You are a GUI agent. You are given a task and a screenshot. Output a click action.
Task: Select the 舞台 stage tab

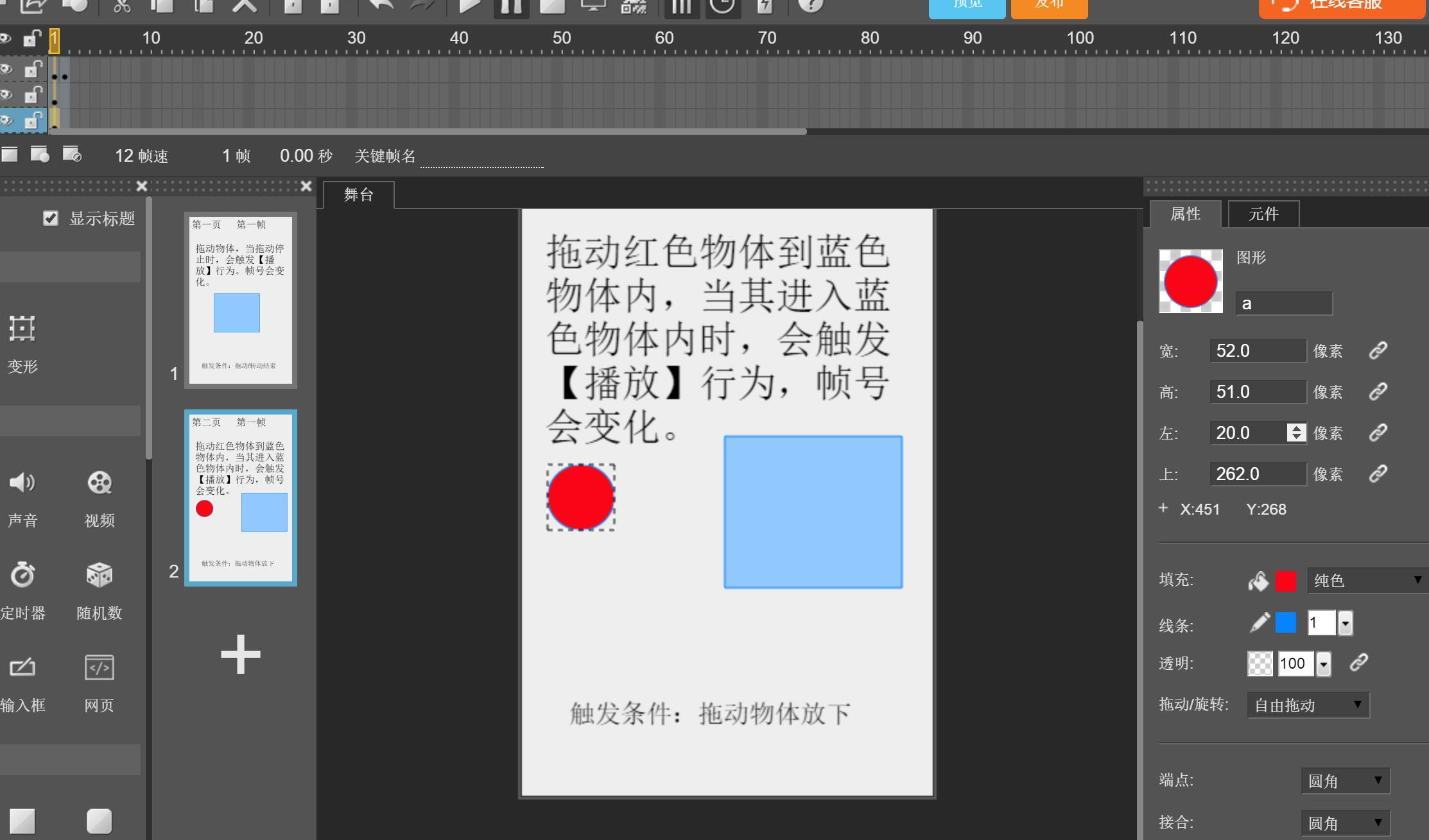358,194
